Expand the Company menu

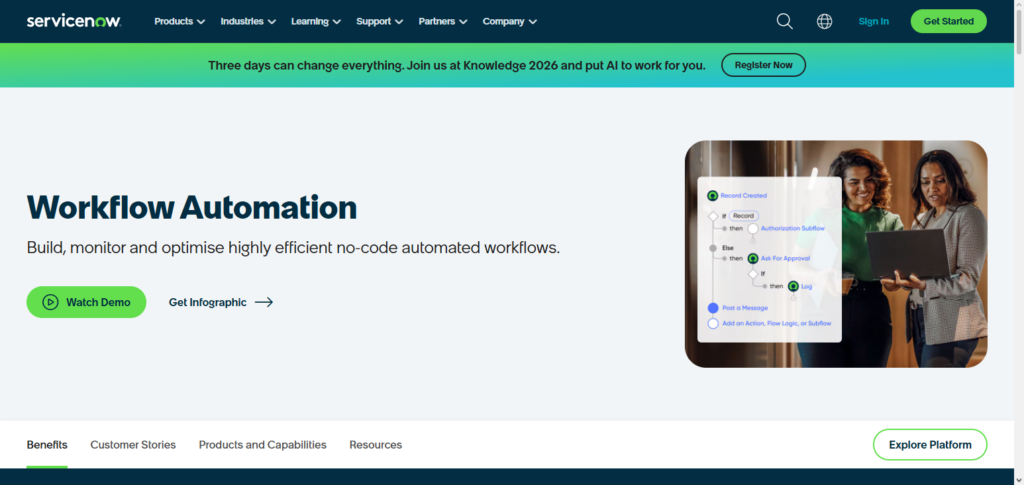pyautogui.click(x=509, y=21)
